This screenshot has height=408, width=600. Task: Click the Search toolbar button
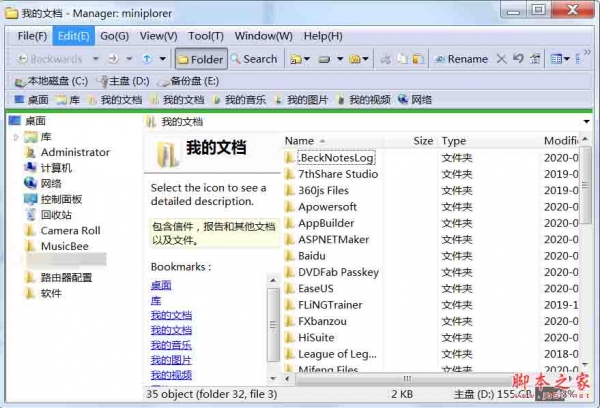pyautogui.click(x=253, y=59)
